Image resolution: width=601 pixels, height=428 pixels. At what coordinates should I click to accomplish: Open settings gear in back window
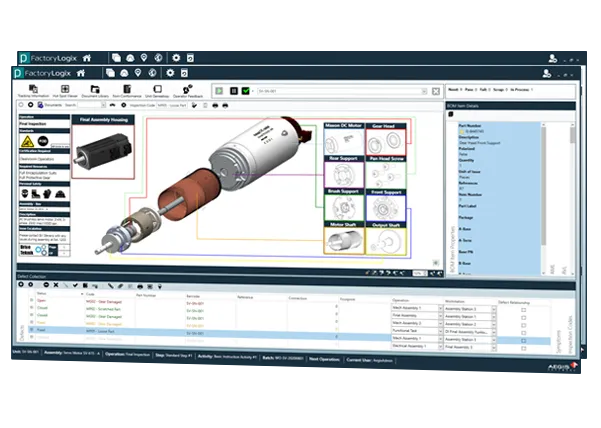[x=176, y=58]
